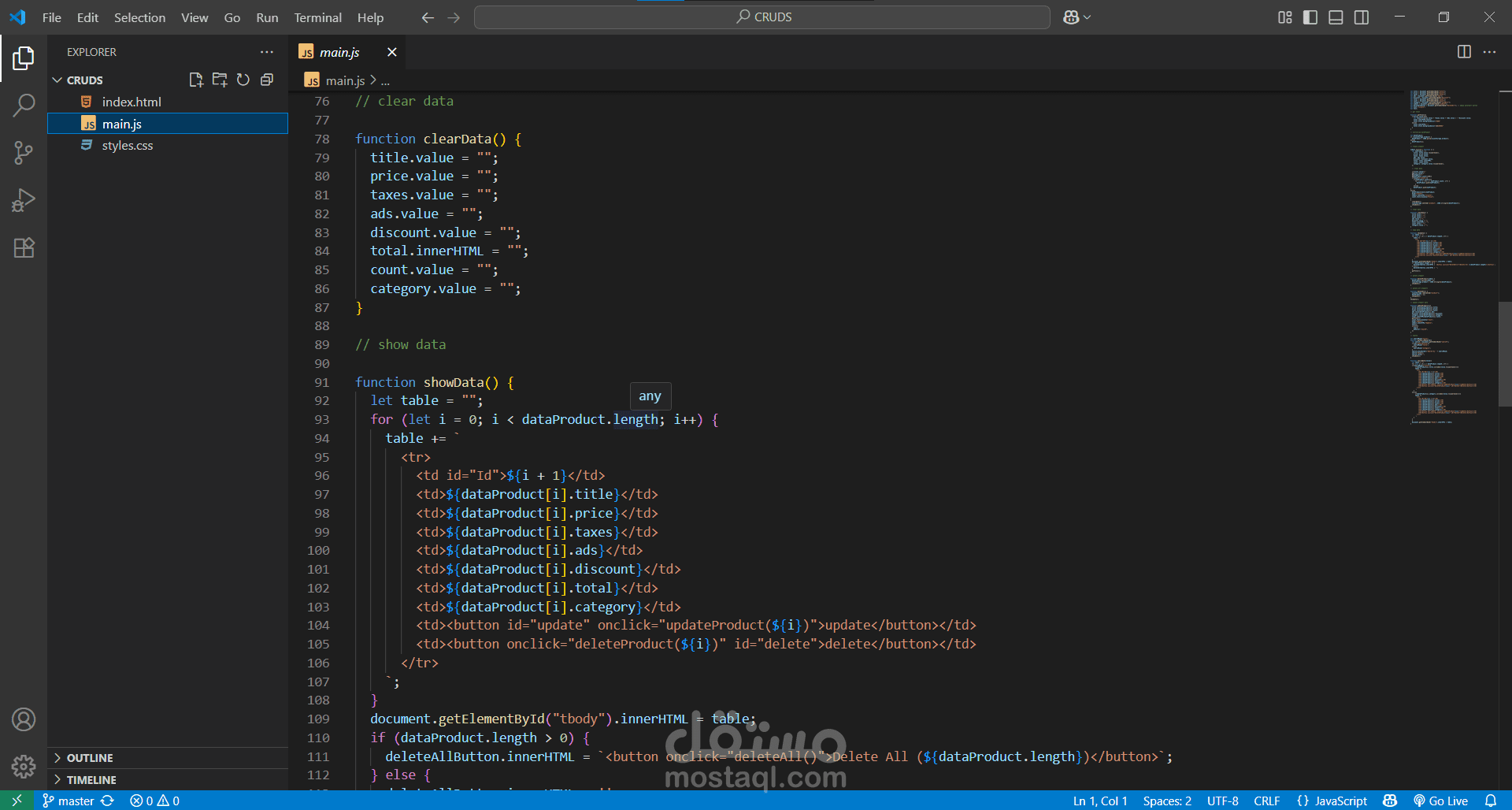Open the Search view in activity bar
The image size is (1512, 810).
[24, 105]
